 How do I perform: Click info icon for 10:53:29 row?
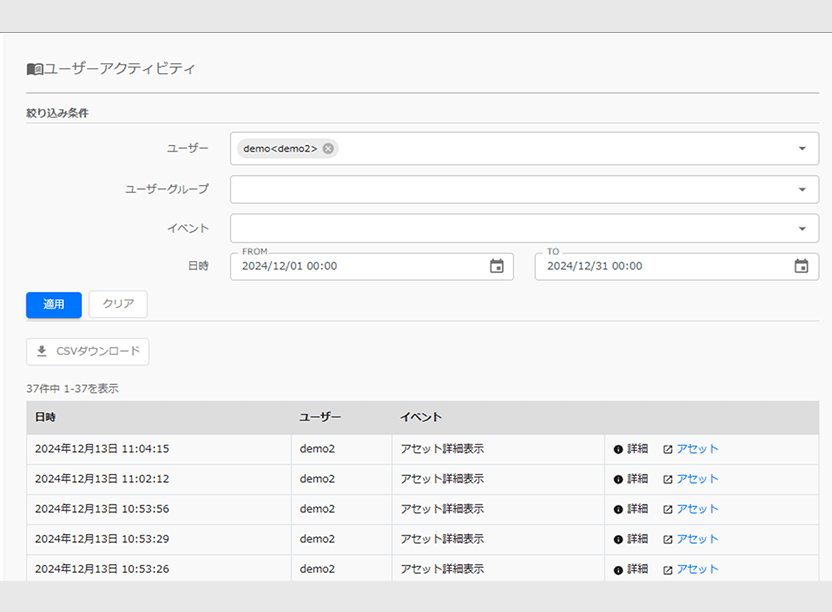[618, 539]
